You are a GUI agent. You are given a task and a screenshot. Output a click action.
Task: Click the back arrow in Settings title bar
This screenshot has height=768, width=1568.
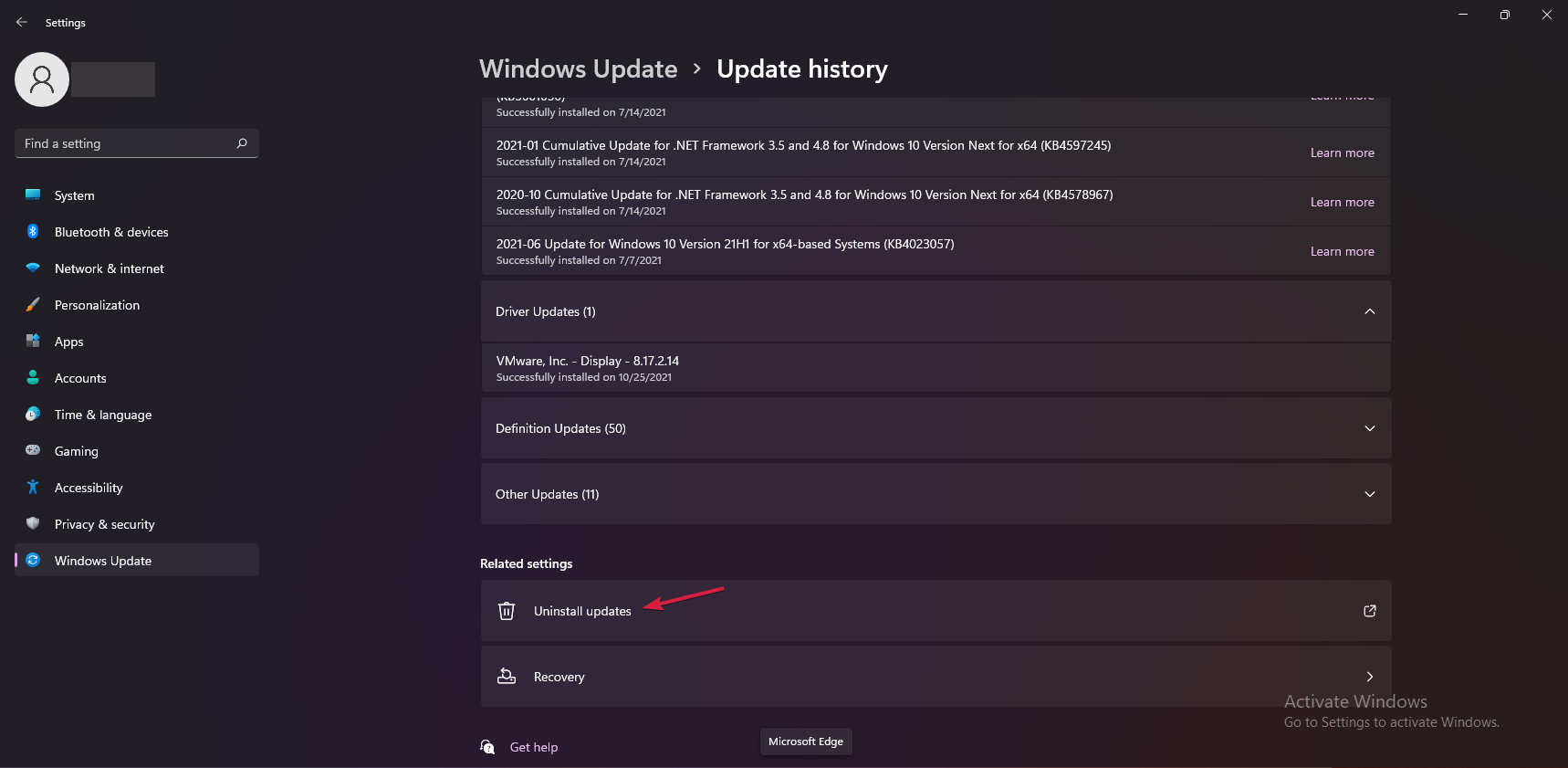point(22,22)
